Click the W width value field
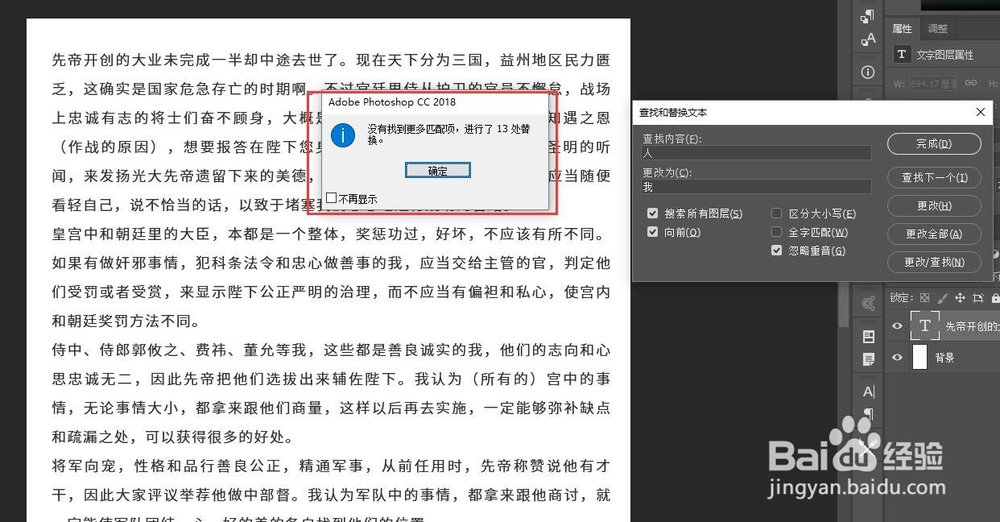This screenshot has width=1000, height=522. click(x=934, y=84)
